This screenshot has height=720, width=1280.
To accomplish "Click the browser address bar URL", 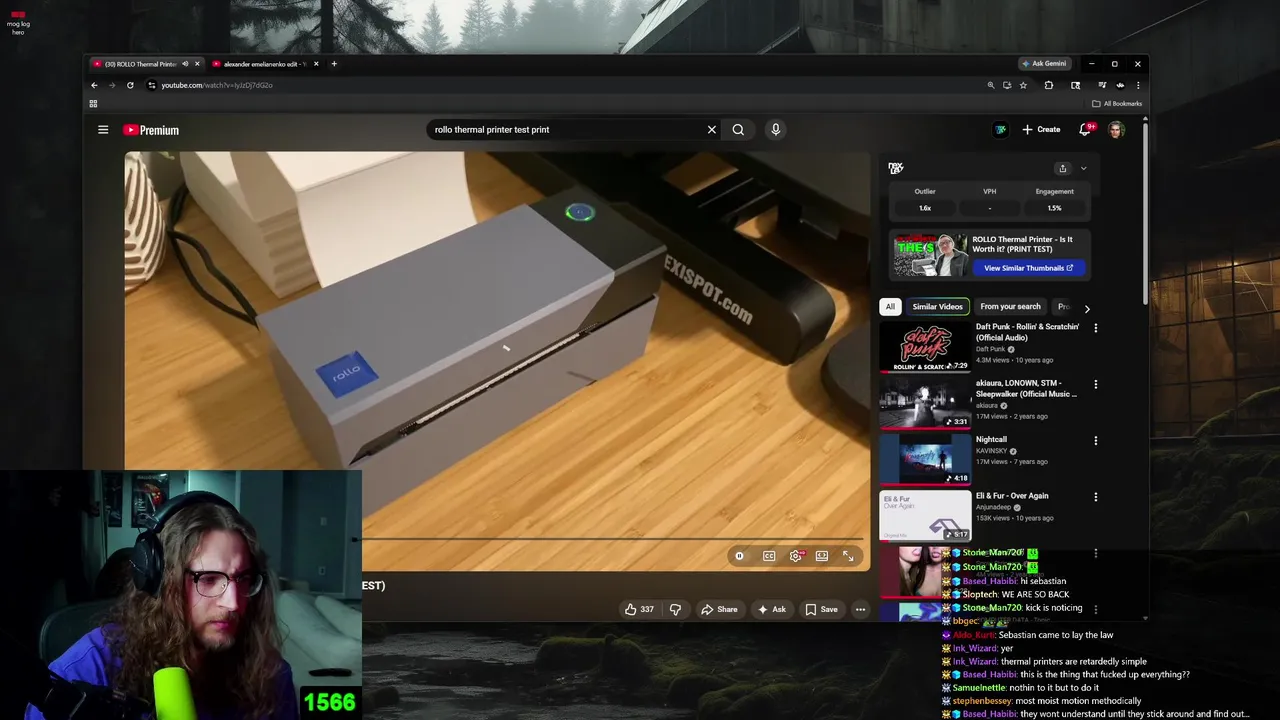I will click(217, 85).
